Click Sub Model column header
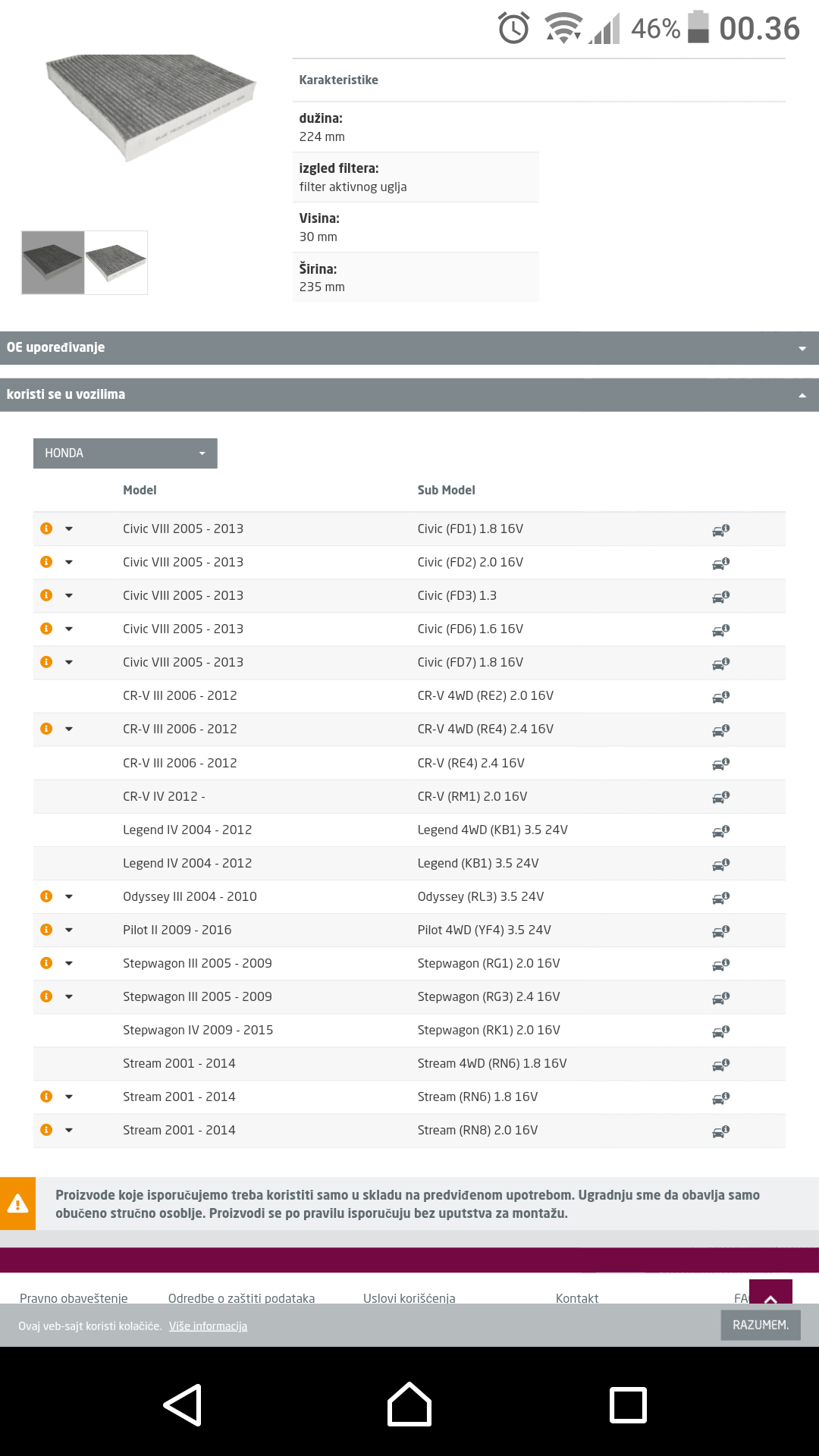Screen dimensions: 819x1456 446,490
